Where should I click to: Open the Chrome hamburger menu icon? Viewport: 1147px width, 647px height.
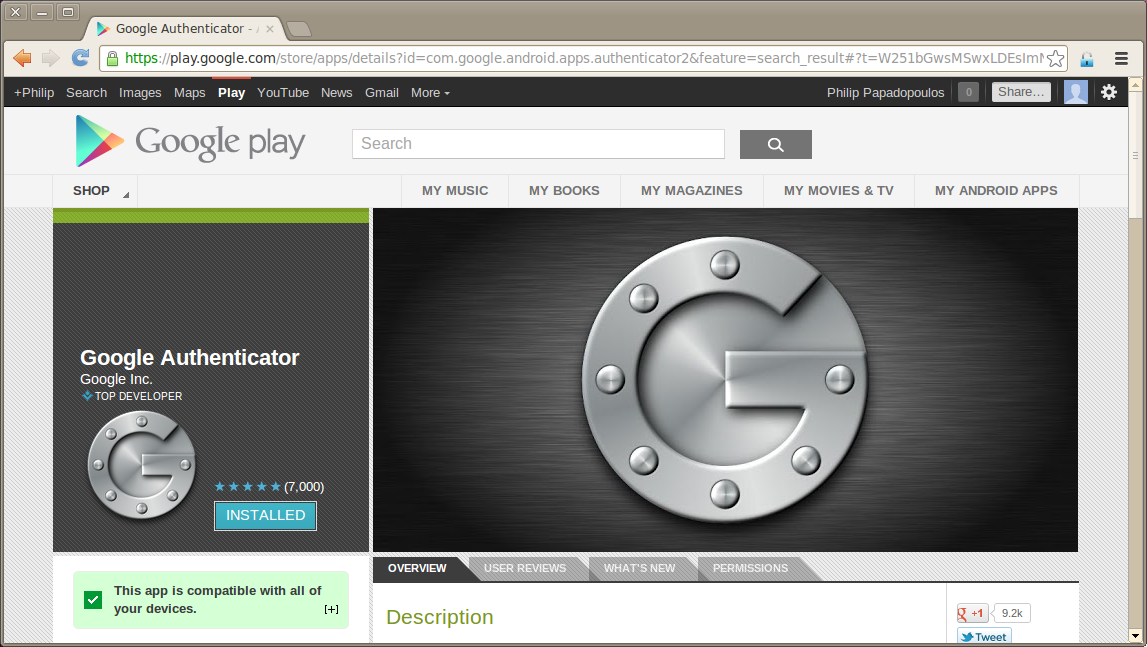click(1122, 58)
